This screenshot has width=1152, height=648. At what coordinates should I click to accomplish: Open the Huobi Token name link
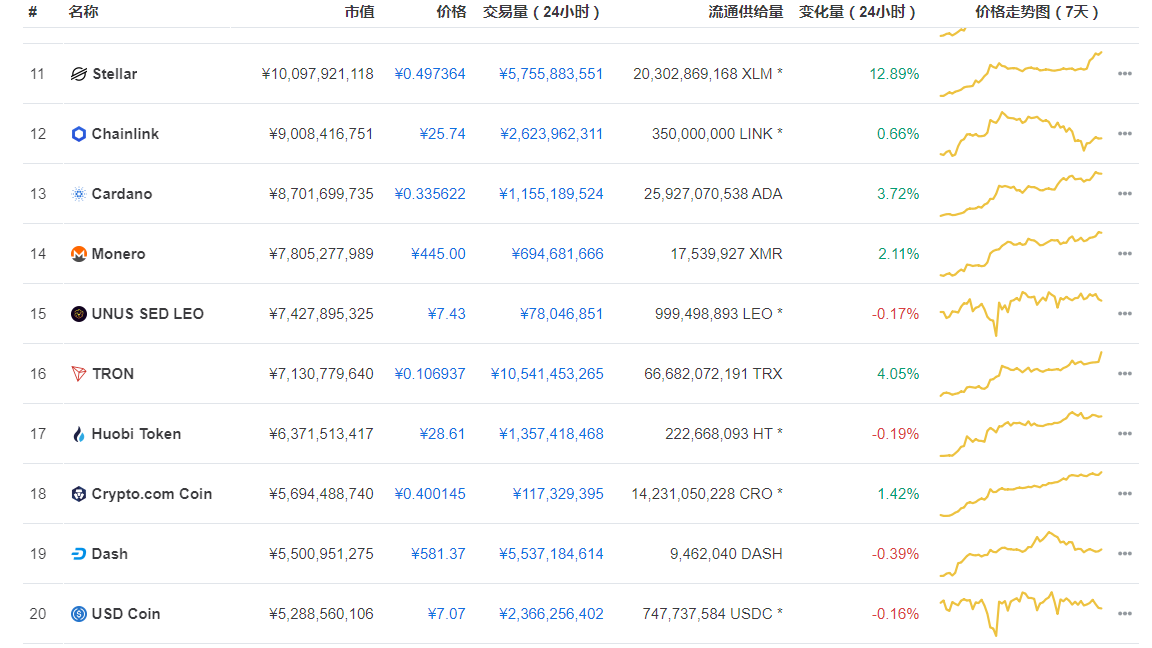tap(136, 434)
